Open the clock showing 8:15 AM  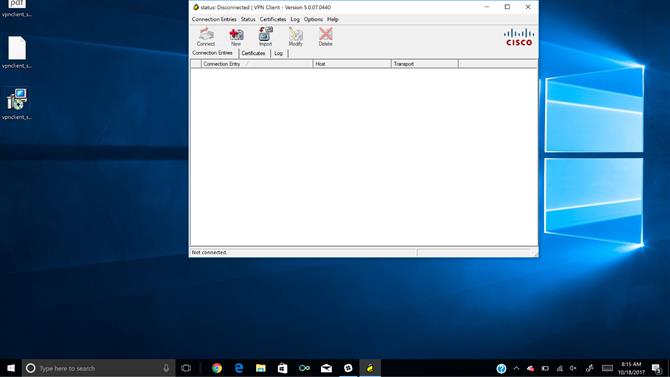(x=631, y=368)
